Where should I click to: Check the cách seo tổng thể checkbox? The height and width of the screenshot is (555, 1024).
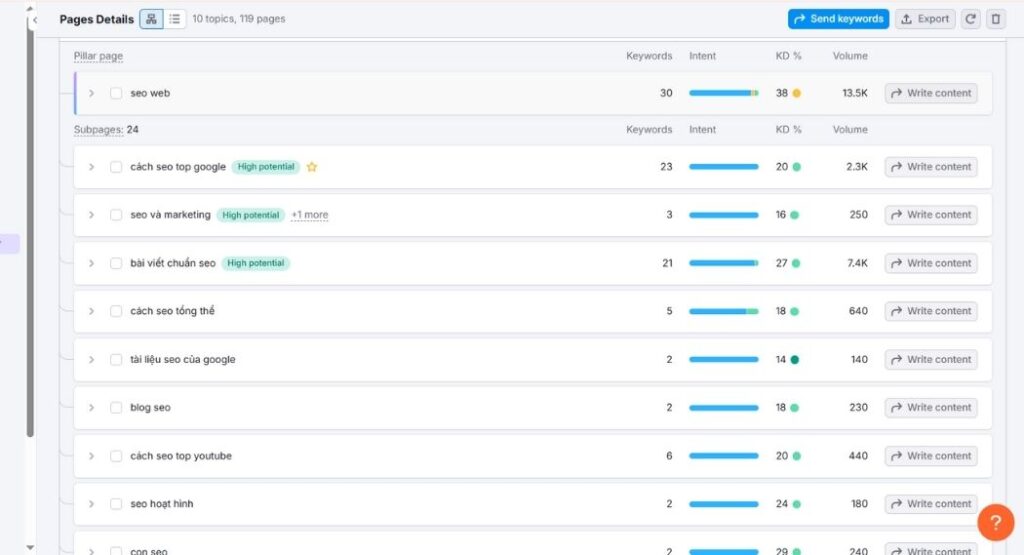pyautogui.click(x=116, y=311)
